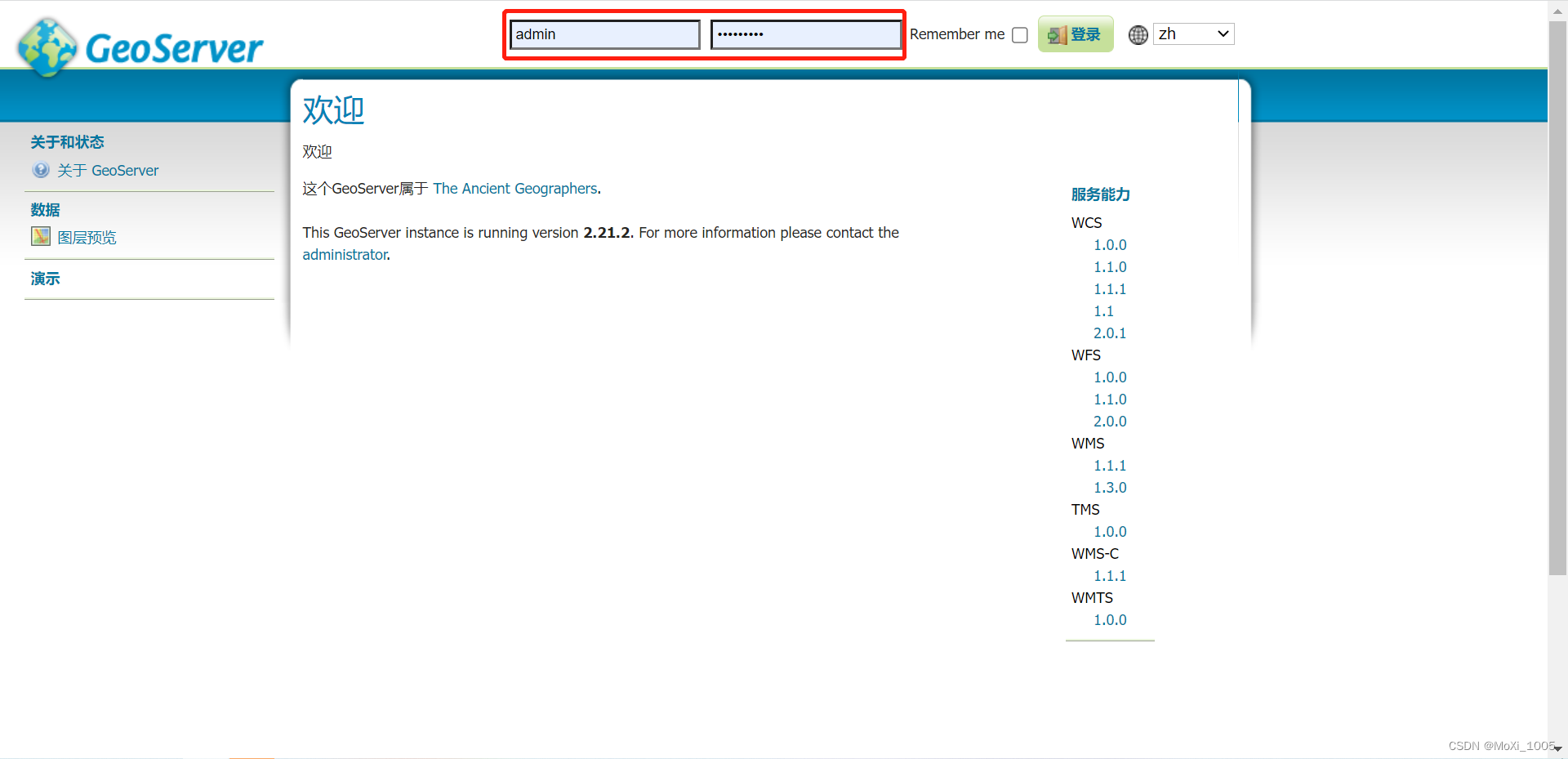Focus the password input field

click(x=806, y=34)
